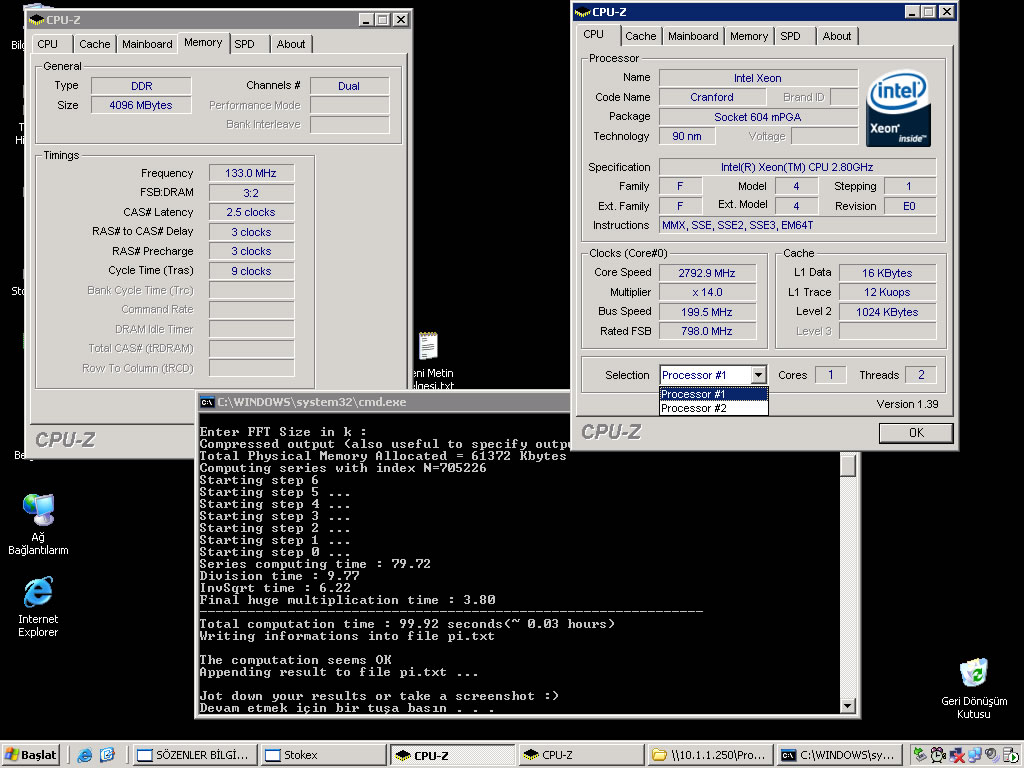Open the Processor selection dropdown arrow

click(x=758, y=375)
